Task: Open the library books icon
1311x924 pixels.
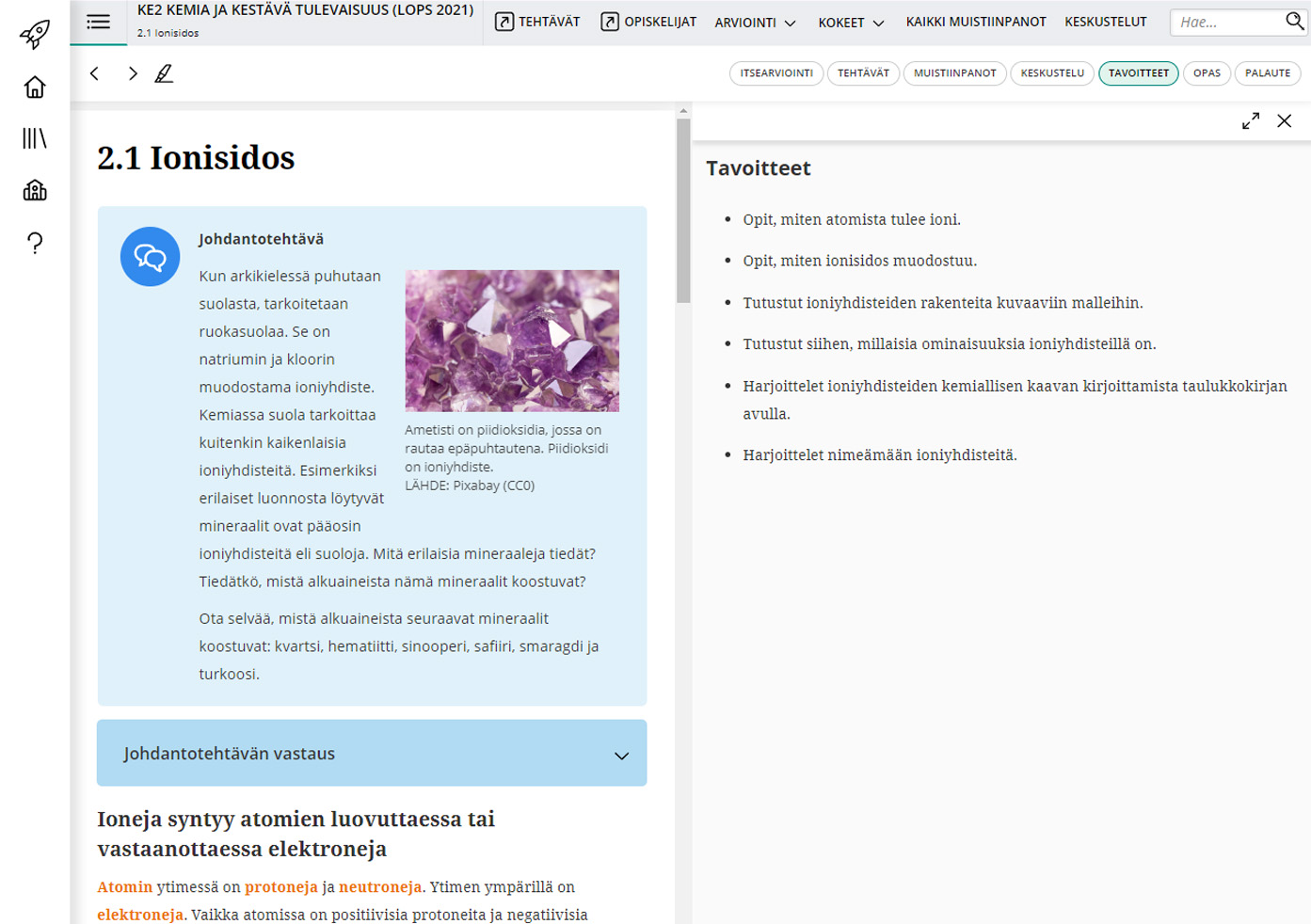Action: (x=35, y=139)
